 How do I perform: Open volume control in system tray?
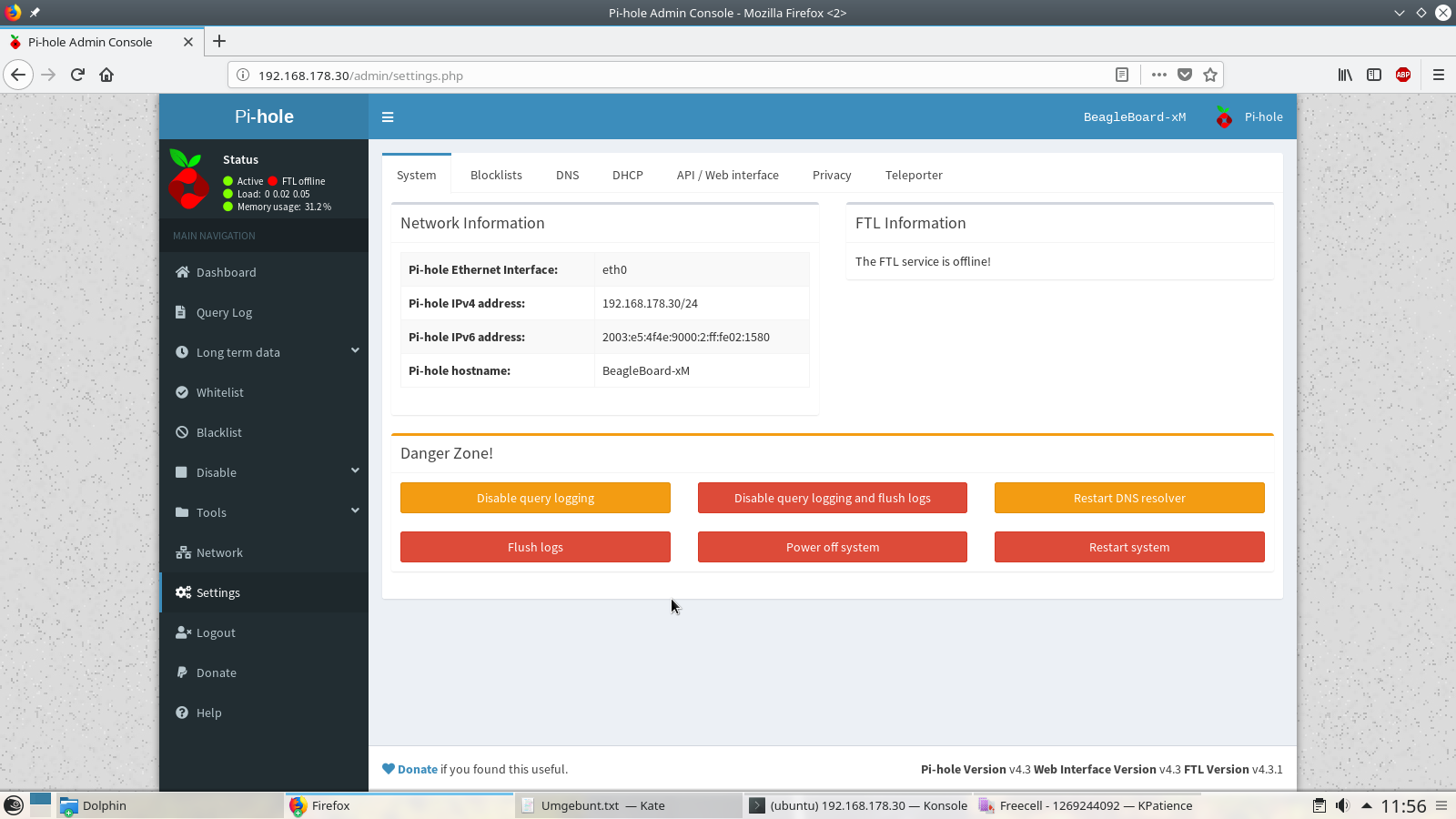point(1342,805)
